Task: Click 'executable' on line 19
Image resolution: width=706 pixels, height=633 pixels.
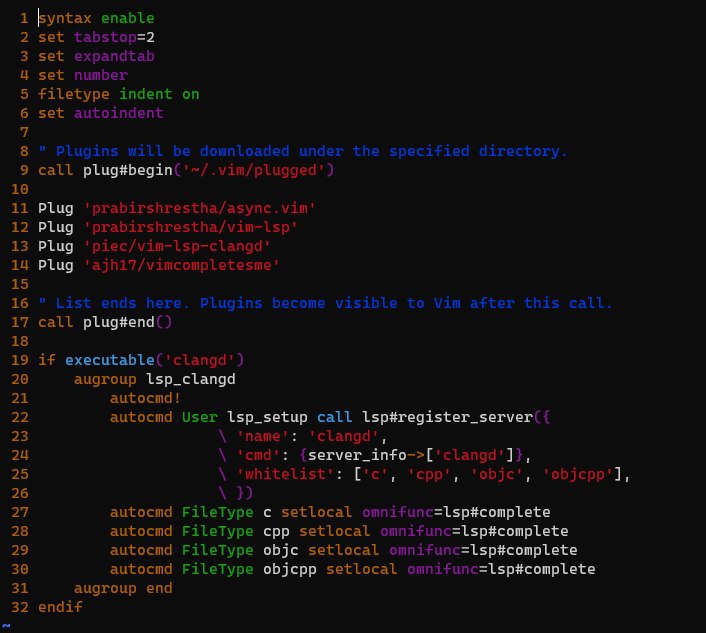Action: [110, 360]
